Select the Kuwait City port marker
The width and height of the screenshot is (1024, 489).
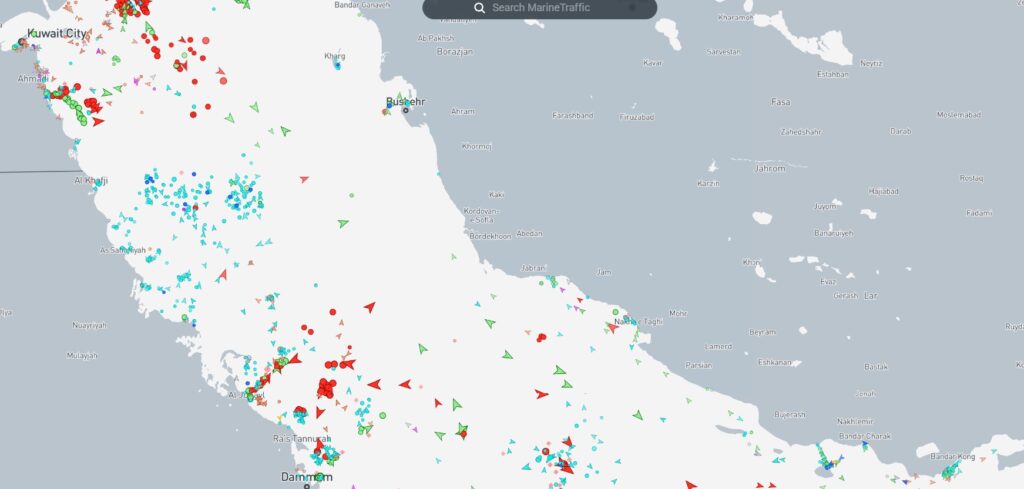click(x=21, y=43)
